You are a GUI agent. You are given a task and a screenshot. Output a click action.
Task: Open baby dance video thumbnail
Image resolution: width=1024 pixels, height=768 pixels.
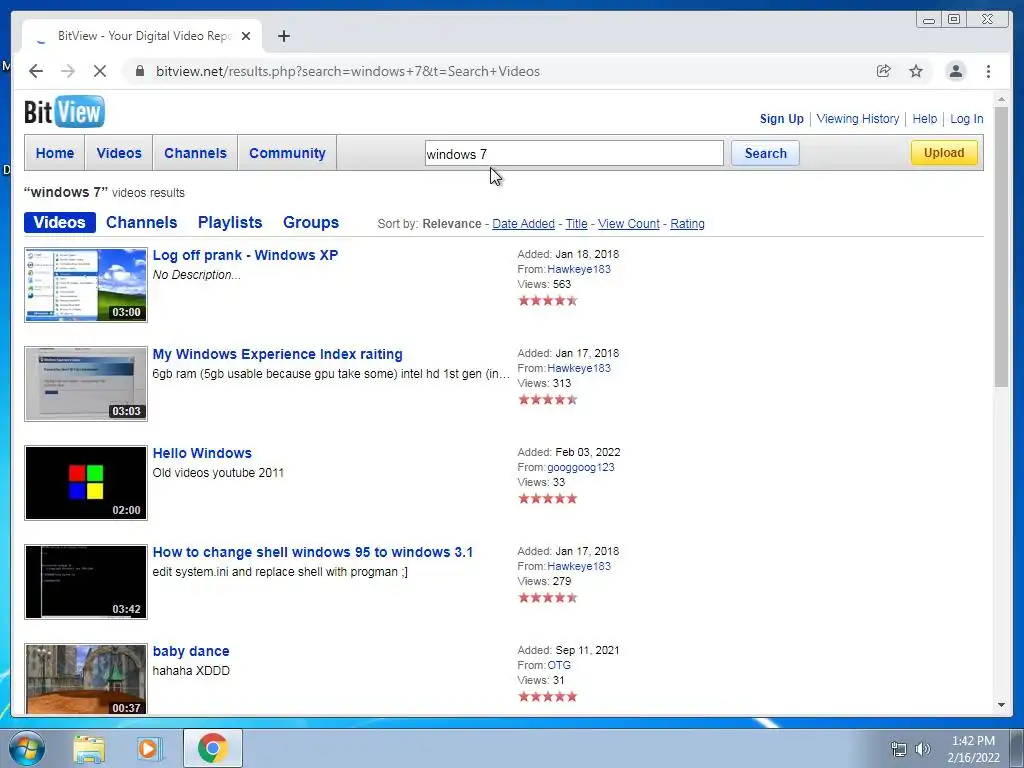(x=86, y=679)
